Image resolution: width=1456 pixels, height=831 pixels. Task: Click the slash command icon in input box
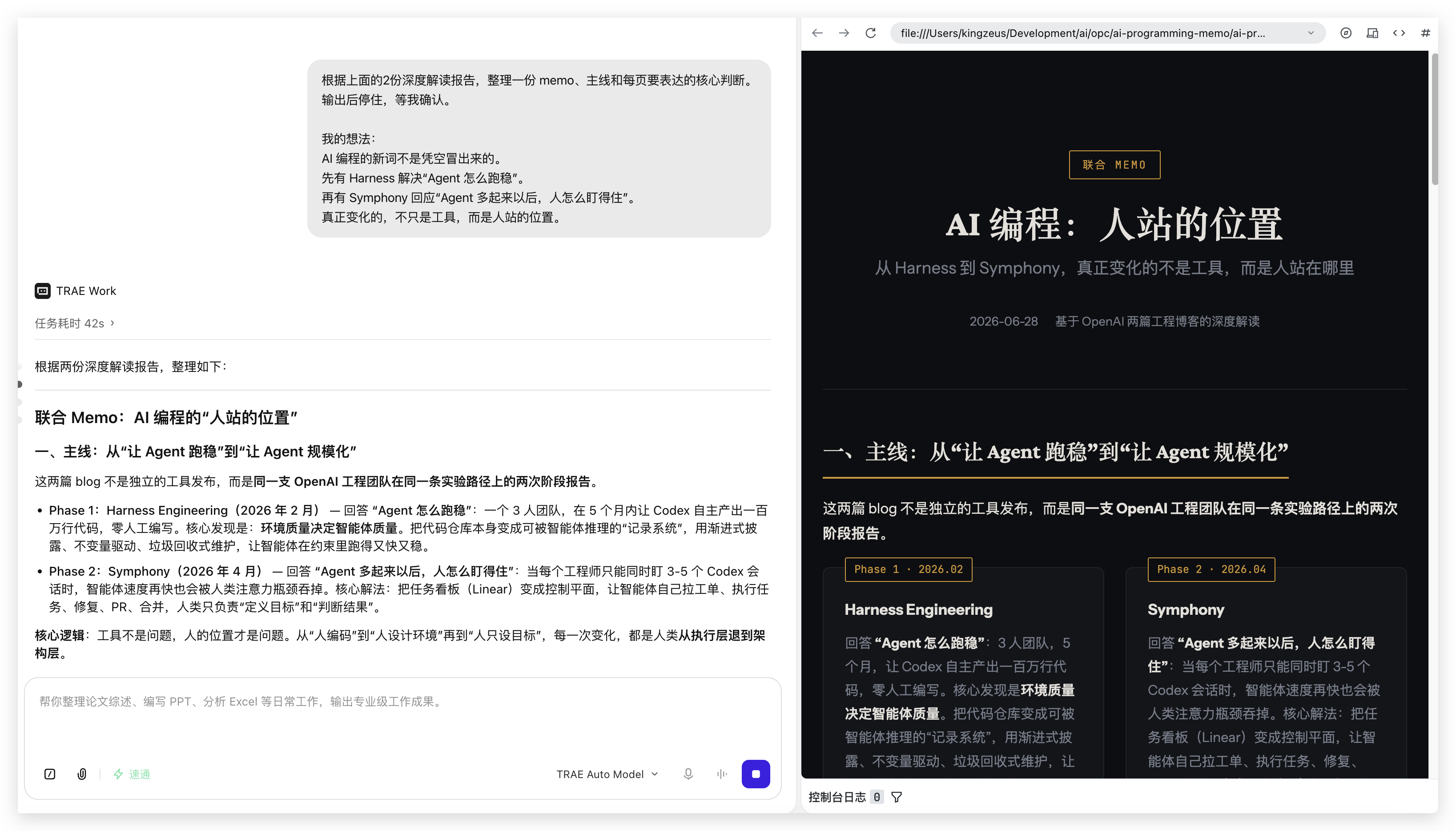point(50,774)
